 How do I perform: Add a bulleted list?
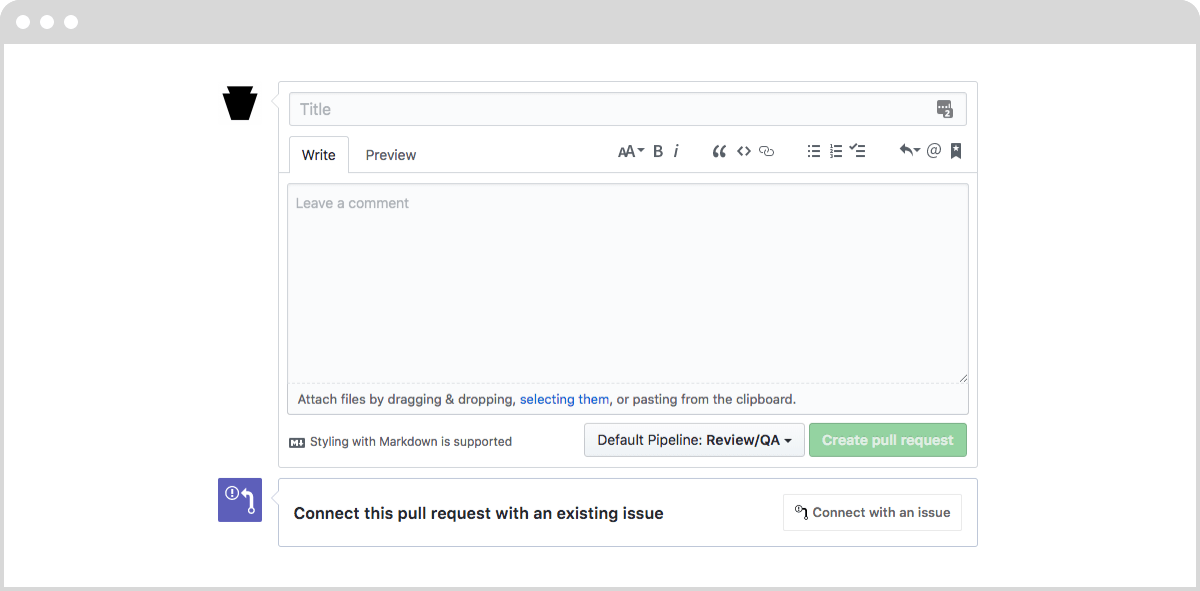[x=814, y=150]
